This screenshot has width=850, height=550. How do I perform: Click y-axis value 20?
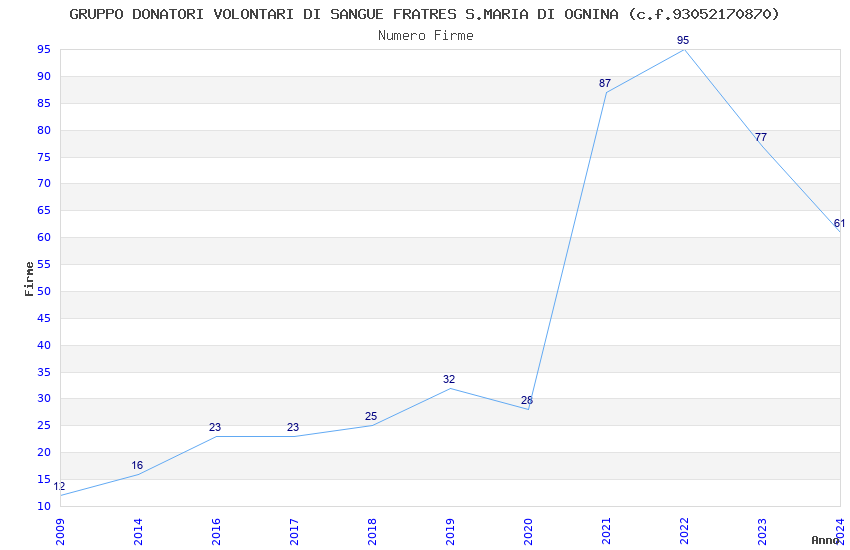(x=44, y=452)
